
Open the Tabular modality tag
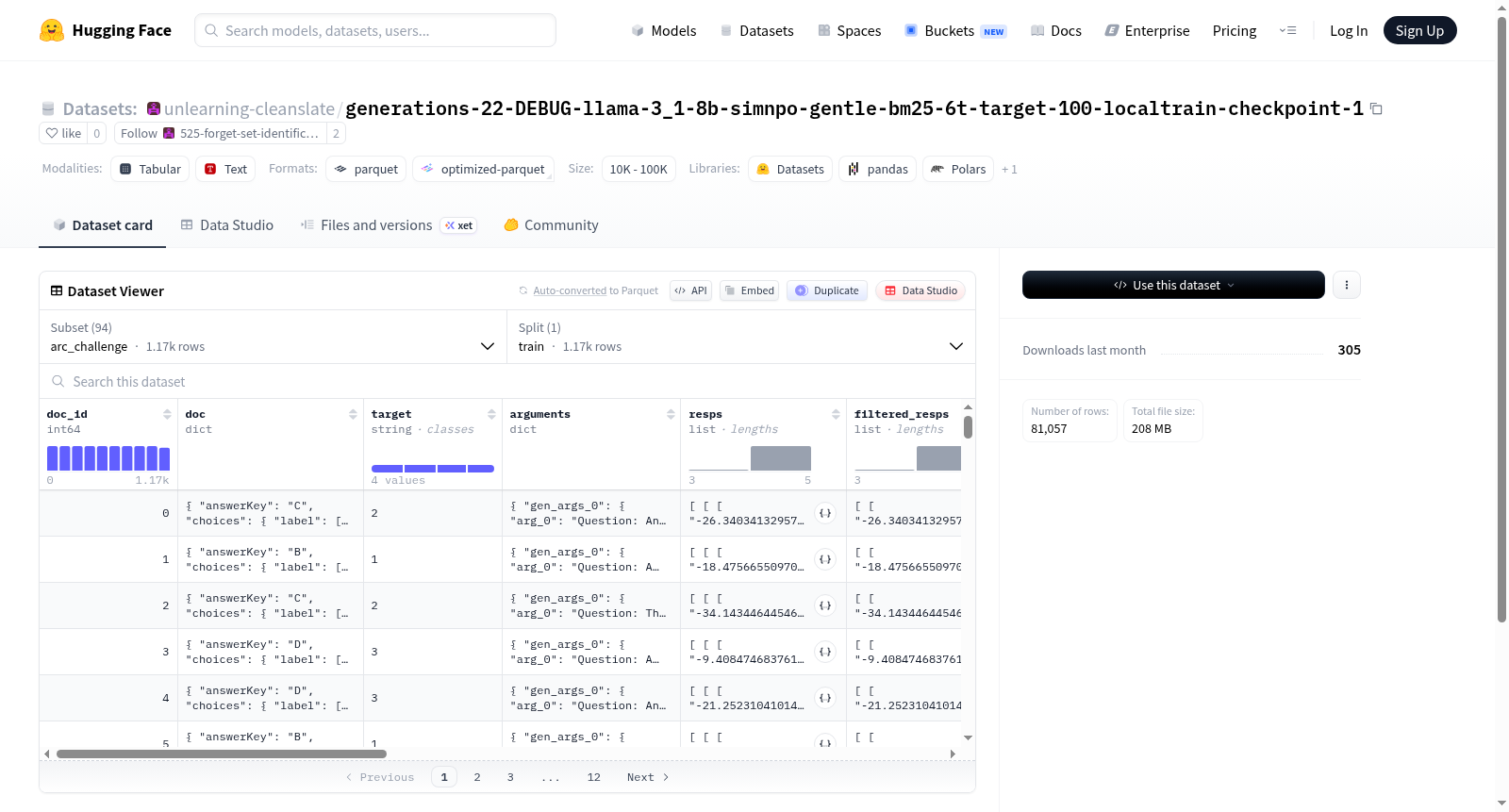150,169
